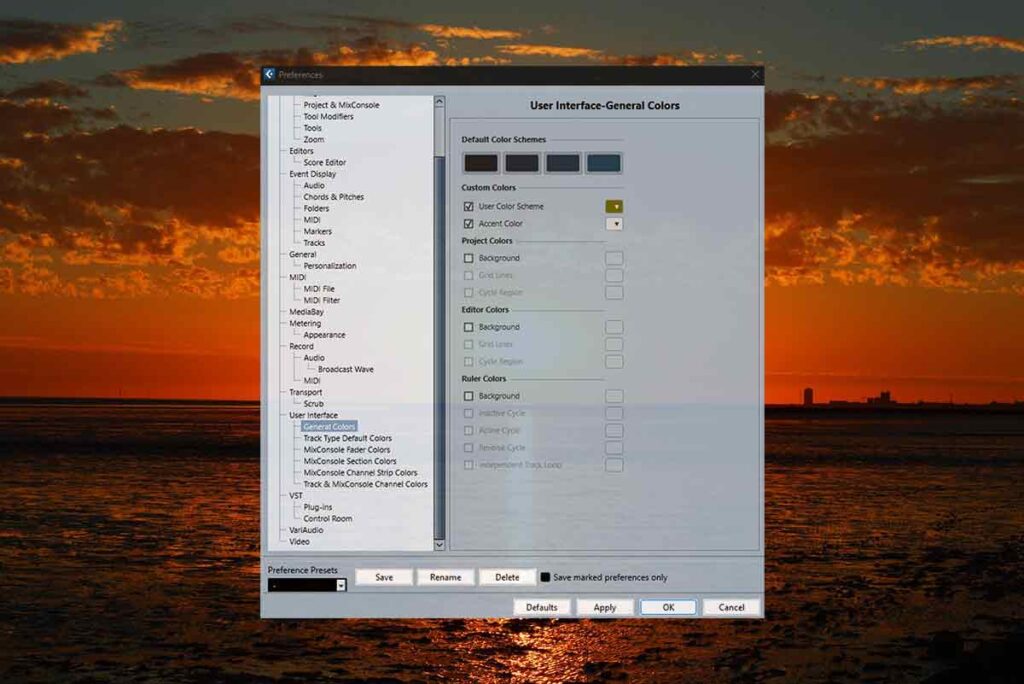
Task: Close the Preferences dialog with X
Action: click(755, 74)
